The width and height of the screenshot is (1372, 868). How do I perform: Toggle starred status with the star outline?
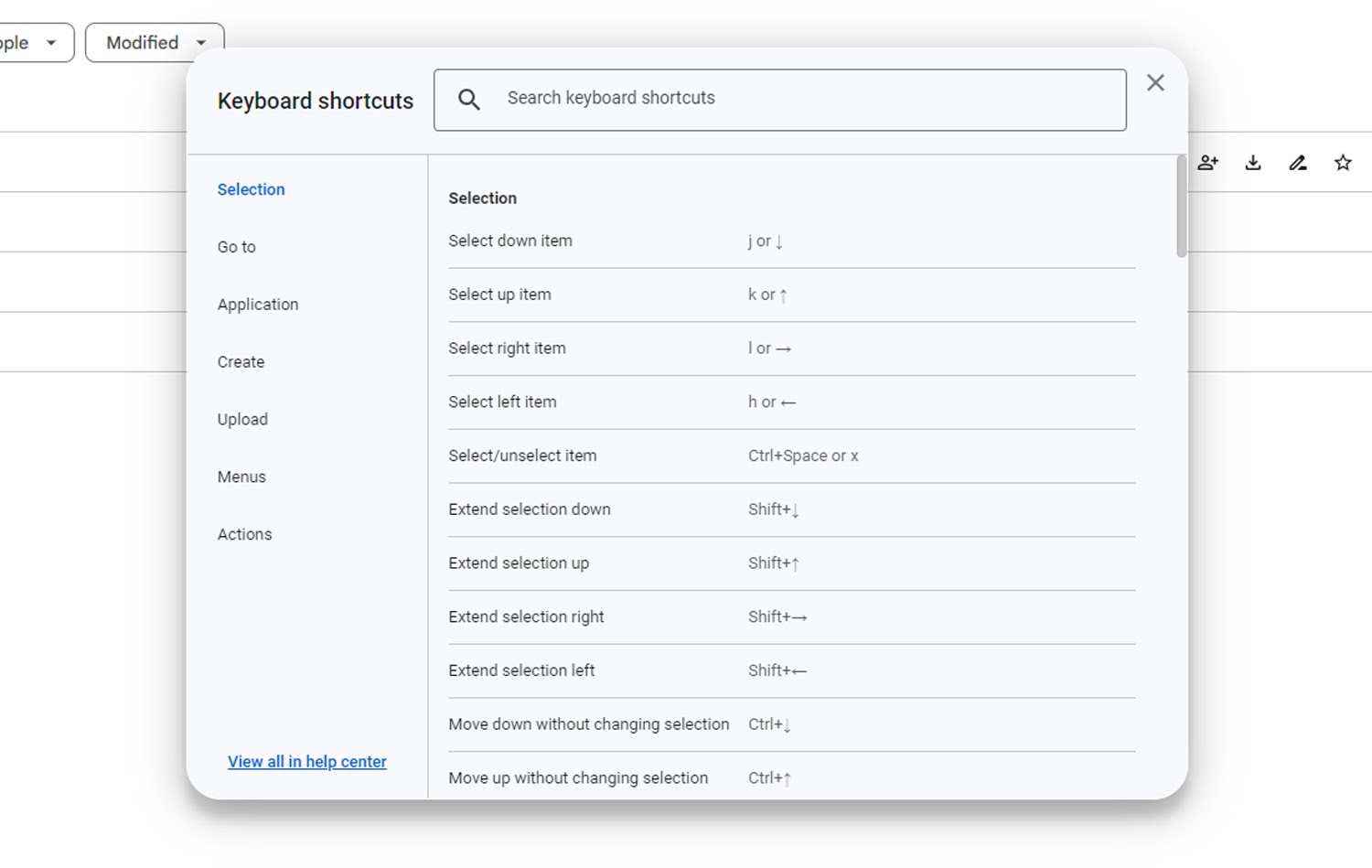pyautogui.click(x=1343, y=162)
